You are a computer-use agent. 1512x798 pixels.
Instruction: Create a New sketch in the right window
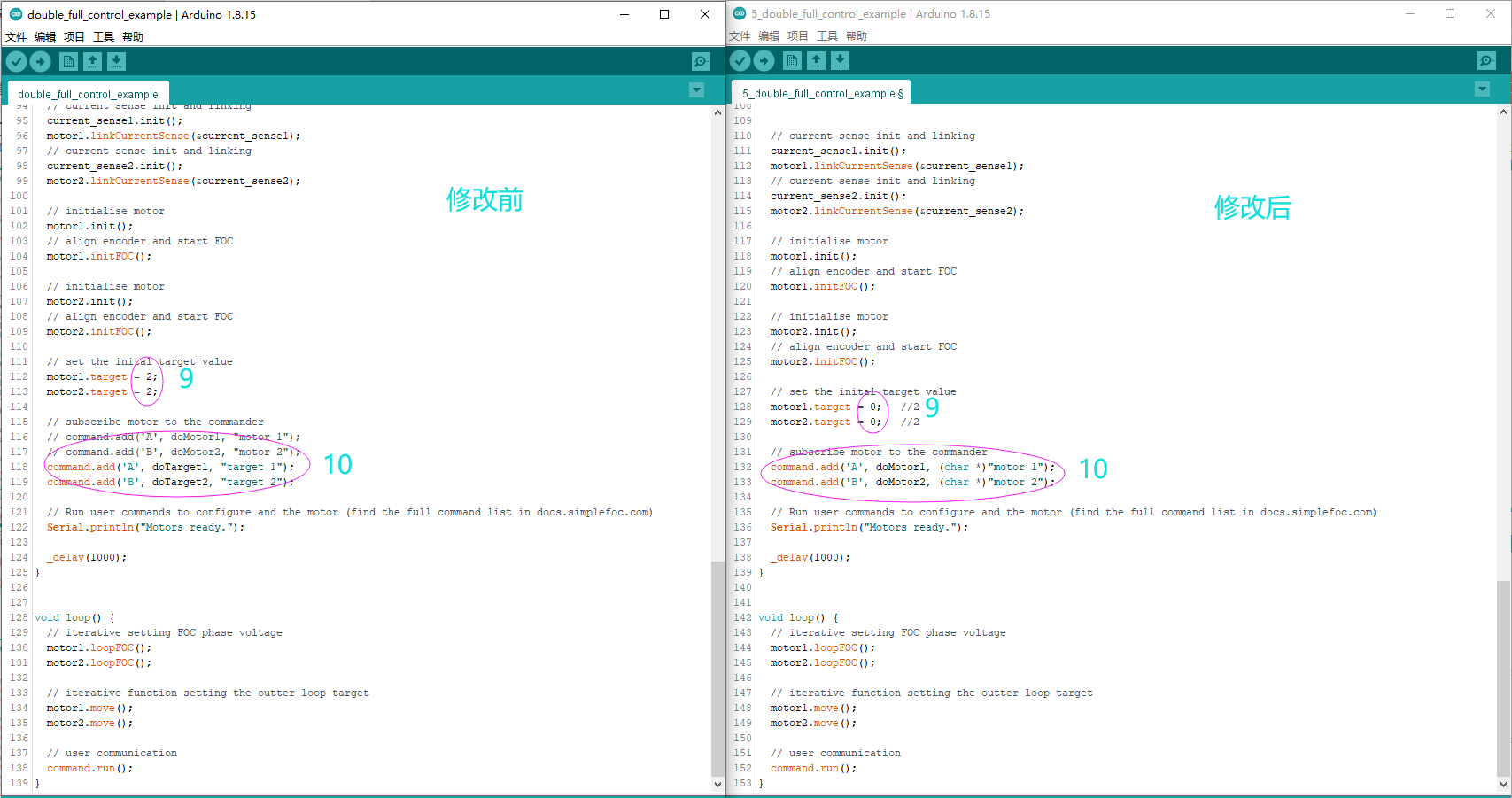[791, 60]
